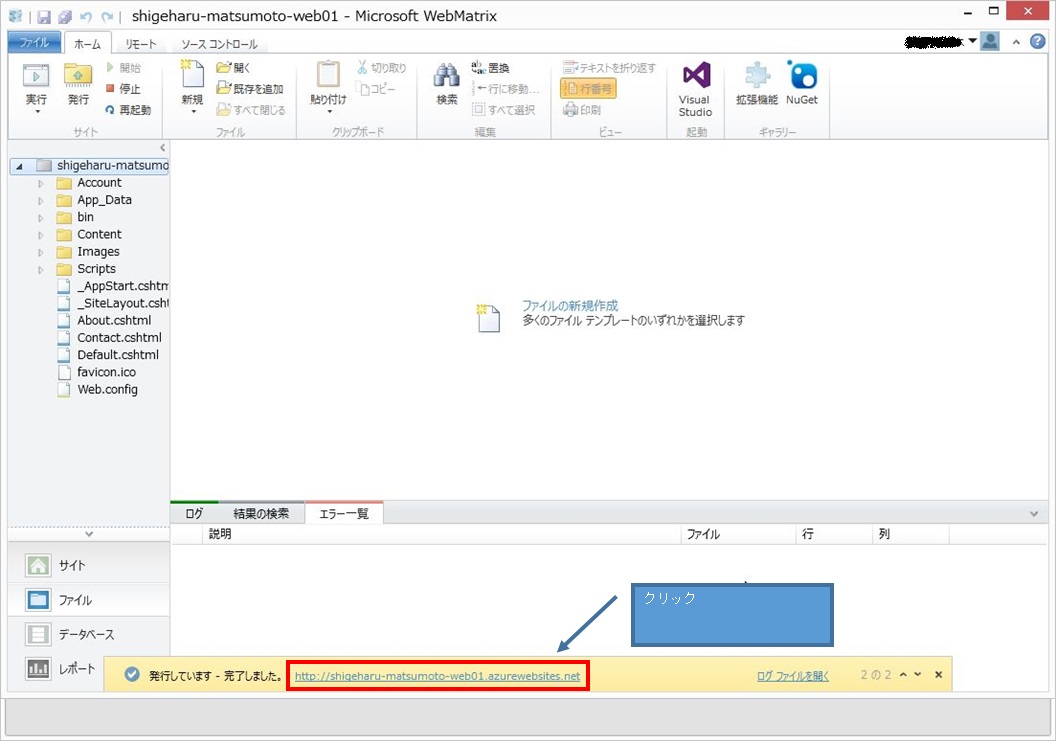
Task: Select all with すべて選択
Action: pos(504,110)
